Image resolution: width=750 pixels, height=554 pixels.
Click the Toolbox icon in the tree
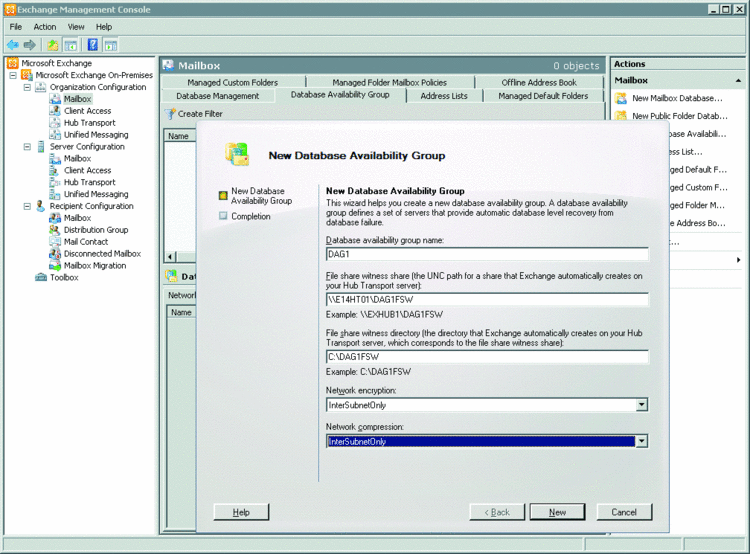41,277
